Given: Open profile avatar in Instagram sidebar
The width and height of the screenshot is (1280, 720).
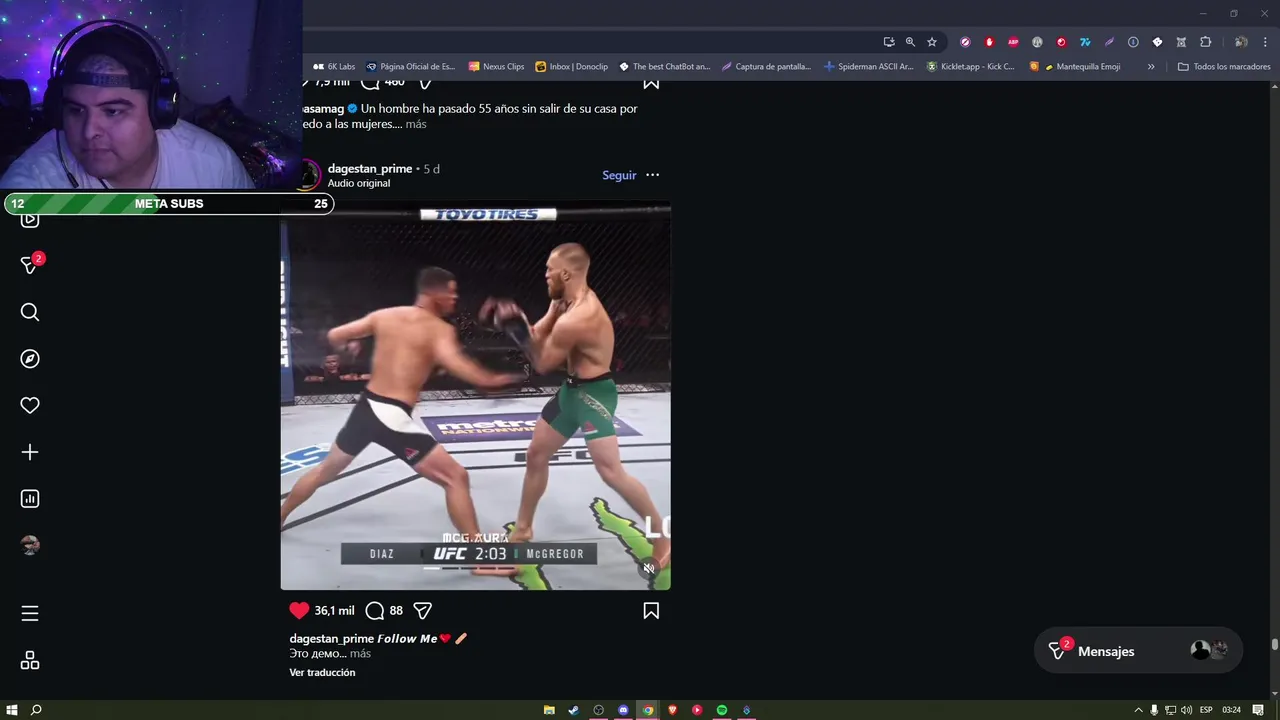Looking at the screenshot, I should point(30,545).
